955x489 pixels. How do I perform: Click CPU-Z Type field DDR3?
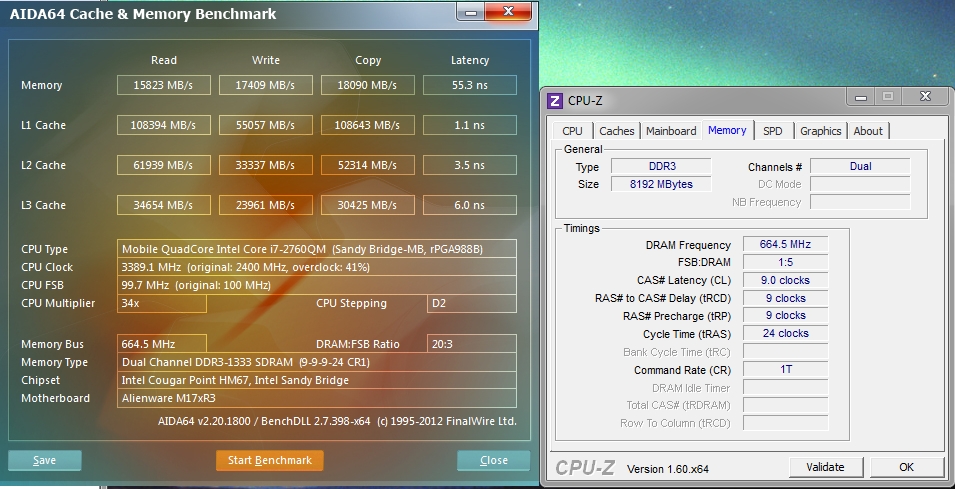click(x=661, y=166)
